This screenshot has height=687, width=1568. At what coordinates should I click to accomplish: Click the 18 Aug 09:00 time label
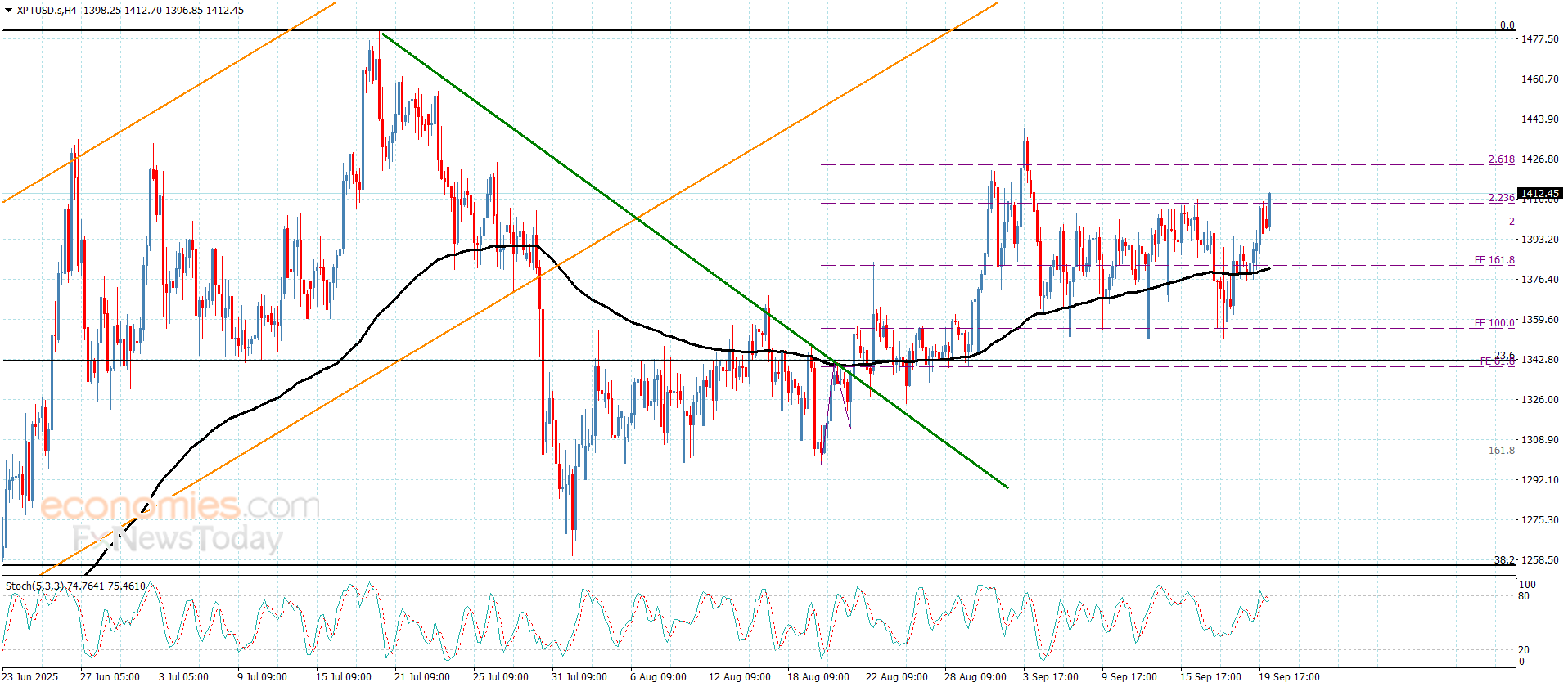click(x=818, y=676)
